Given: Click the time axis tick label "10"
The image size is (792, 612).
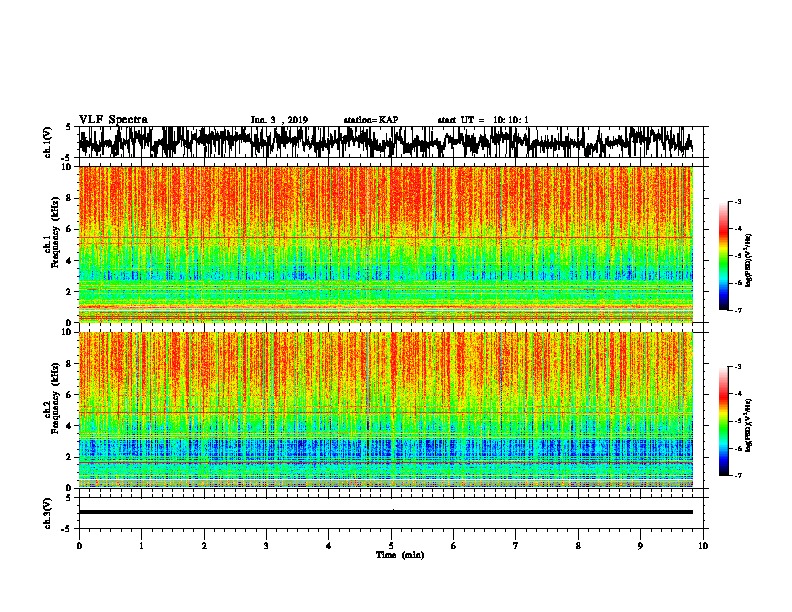Looking at the screenshot, I should click(x=703, y=546).
